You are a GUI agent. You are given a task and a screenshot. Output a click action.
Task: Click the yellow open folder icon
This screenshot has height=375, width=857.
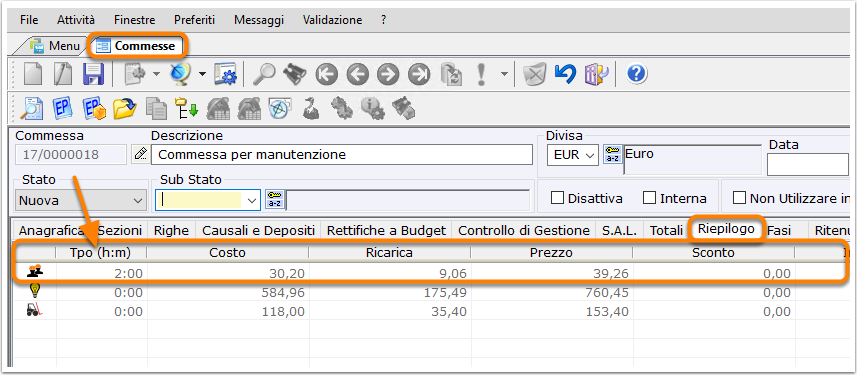click(x=125, y=108)
